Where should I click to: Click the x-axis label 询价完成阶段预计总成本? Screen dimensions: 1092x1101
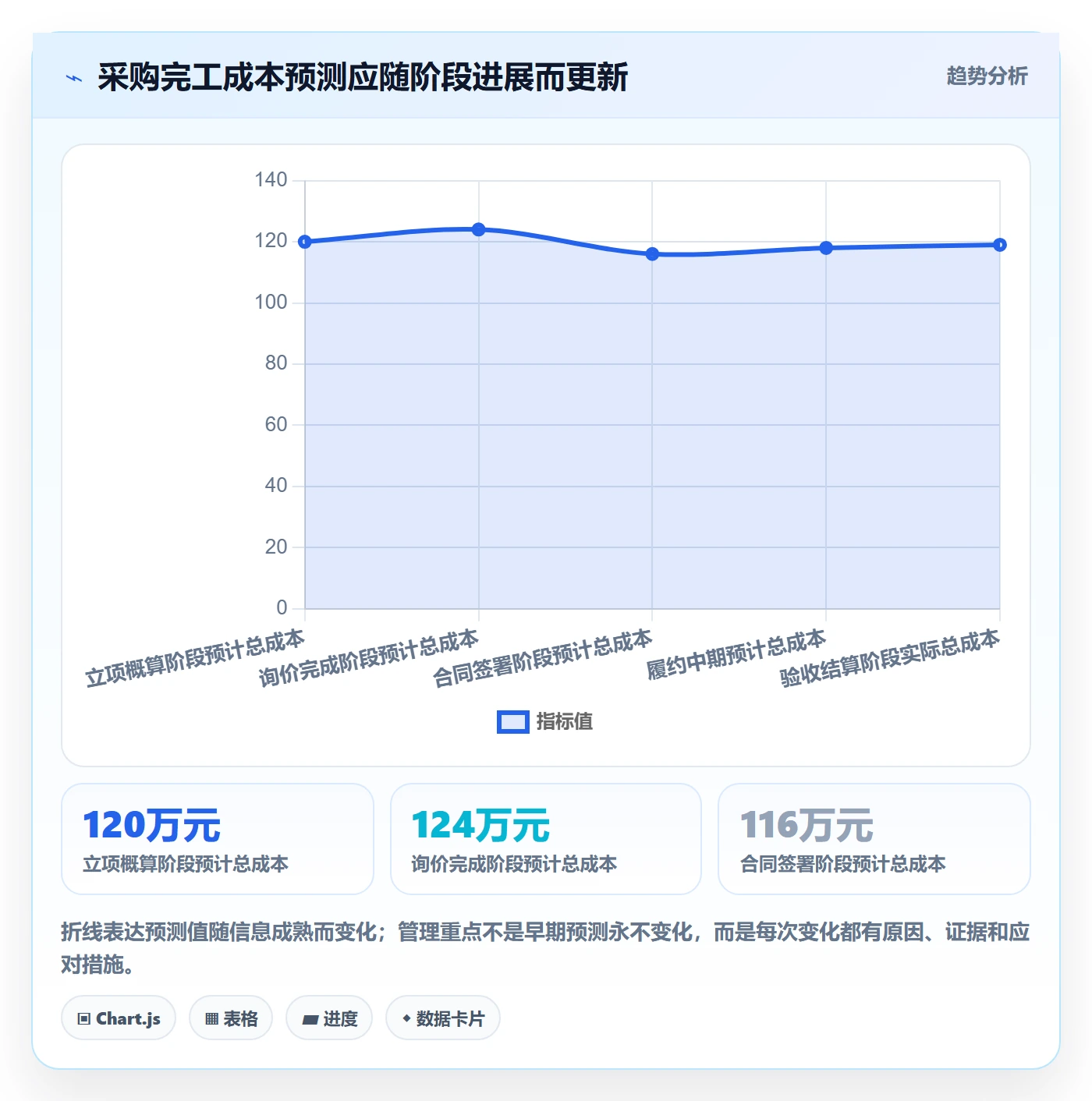pyautogui.click(x=369, y=658)
